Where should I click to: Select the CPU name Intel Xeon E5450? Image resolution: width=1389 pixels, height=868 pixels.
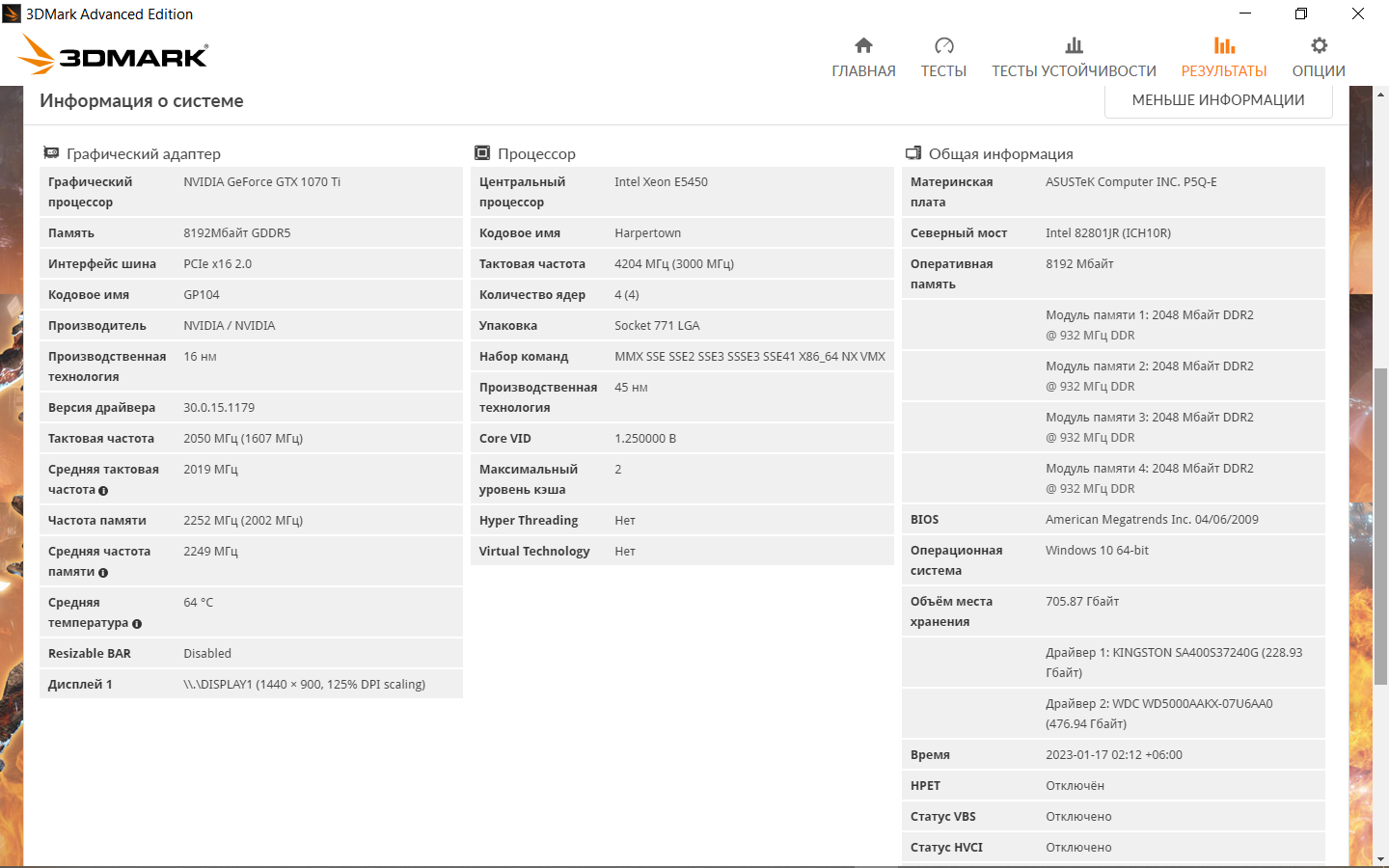click(x=662, y=182)
